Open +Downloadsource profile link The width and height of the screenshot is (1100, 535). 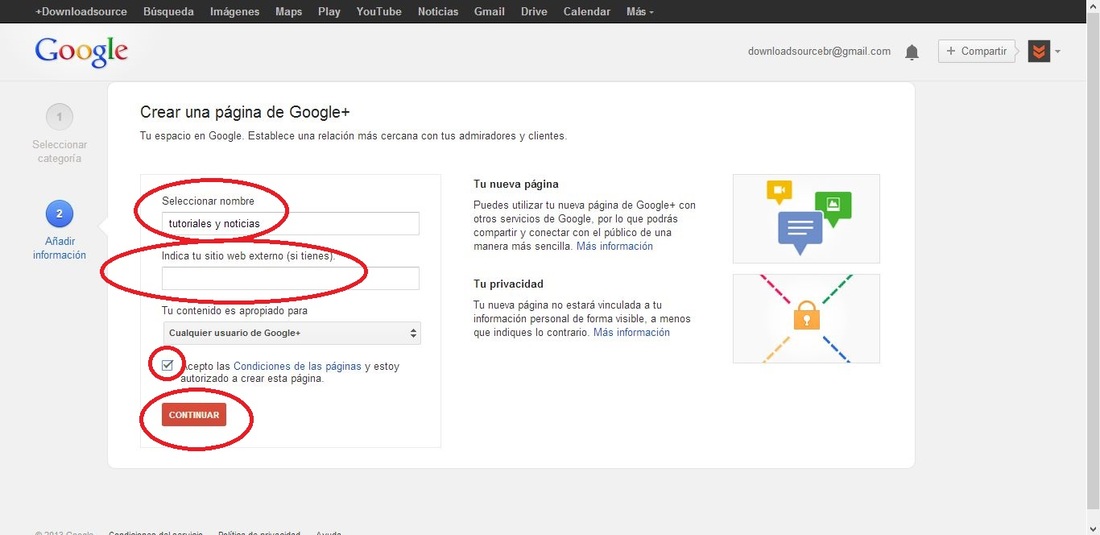point(81,11)
